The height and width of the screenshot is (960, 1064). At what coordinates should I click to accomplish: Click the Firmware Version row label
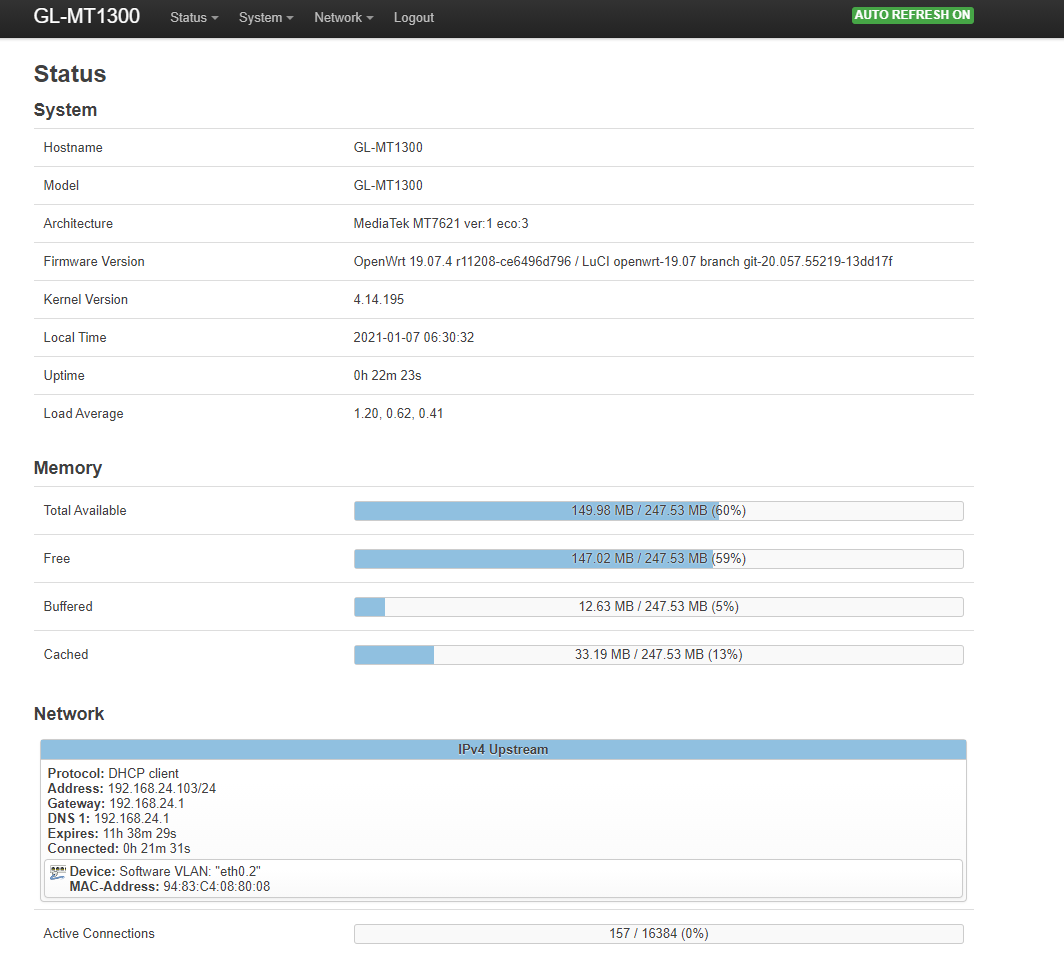[x=94, y=262]
